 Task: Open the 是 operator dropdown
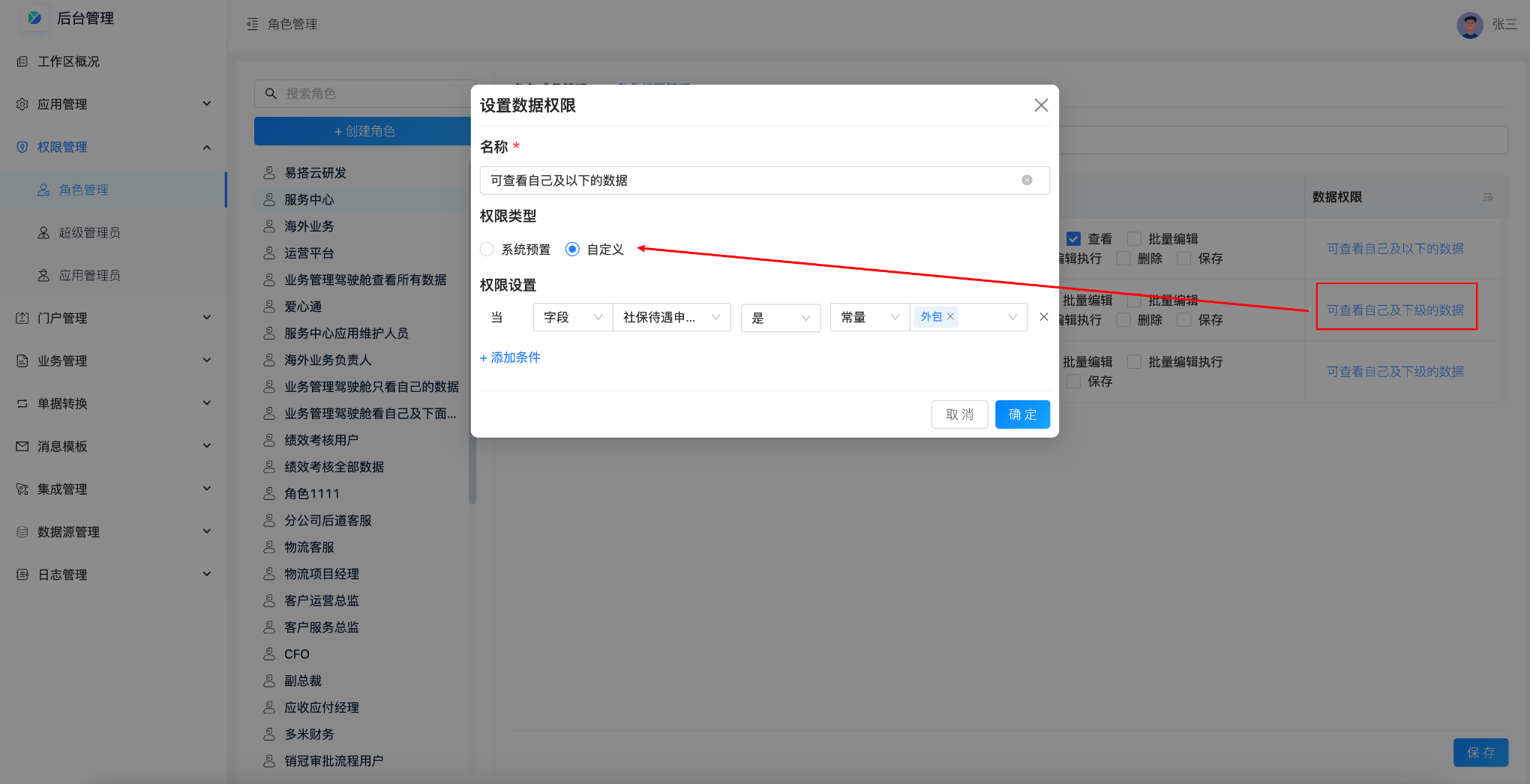(780, 318)
